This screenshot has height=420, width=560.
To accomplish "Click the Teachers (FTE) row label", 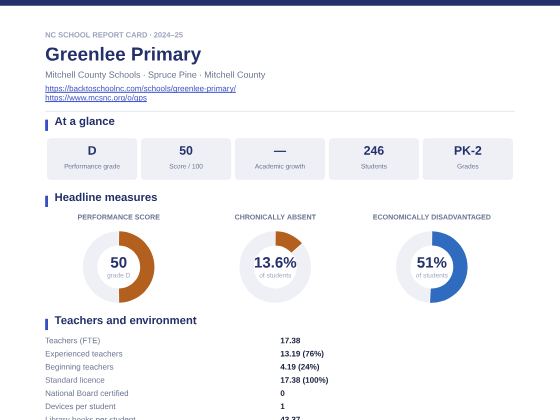I will 72,340.
